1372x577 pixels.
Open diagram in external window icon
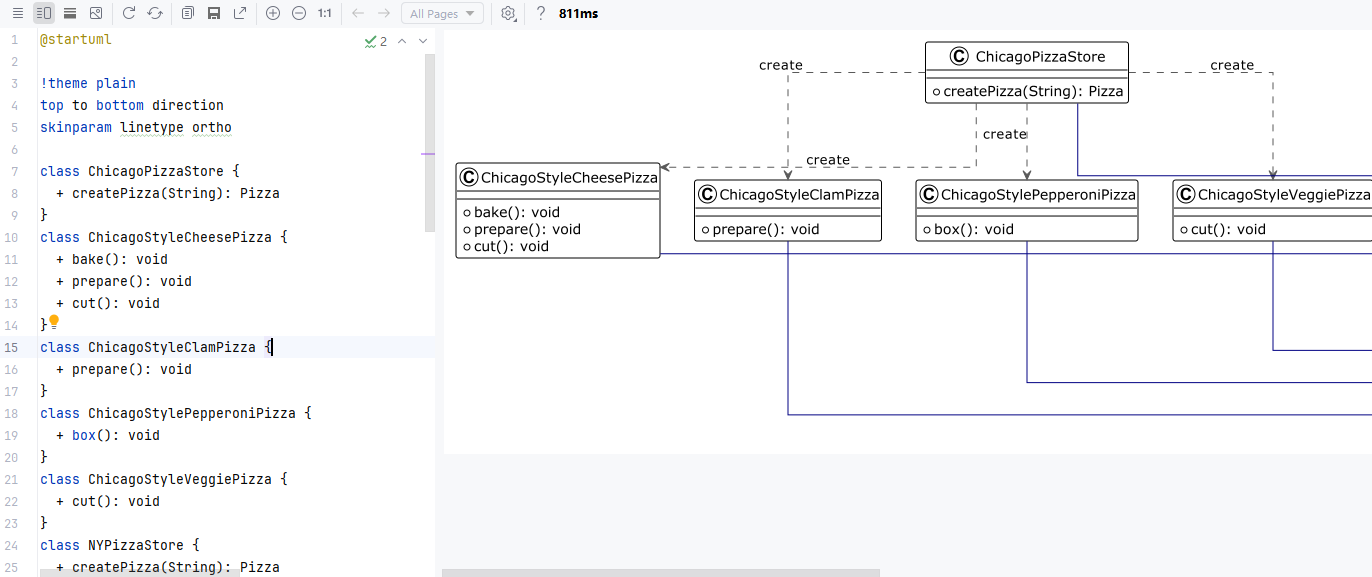pos(240,13)
